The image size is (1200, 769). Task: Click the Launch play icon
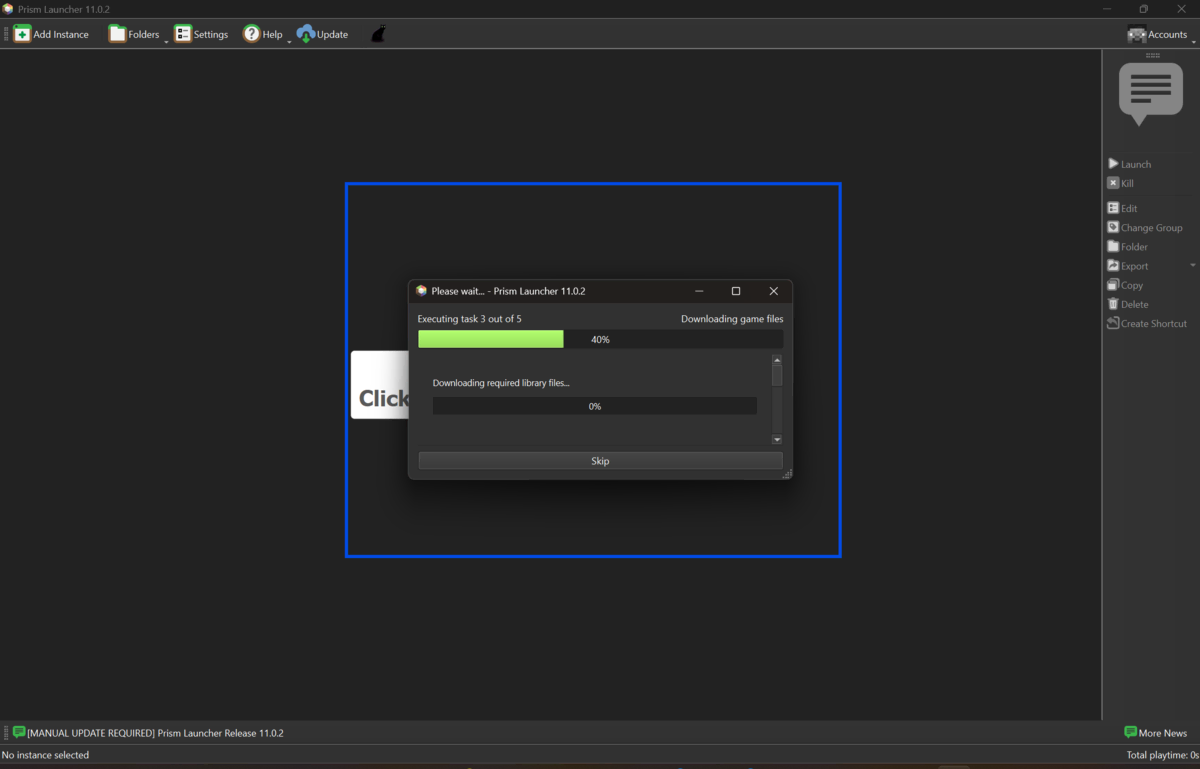pos(1113,164)
